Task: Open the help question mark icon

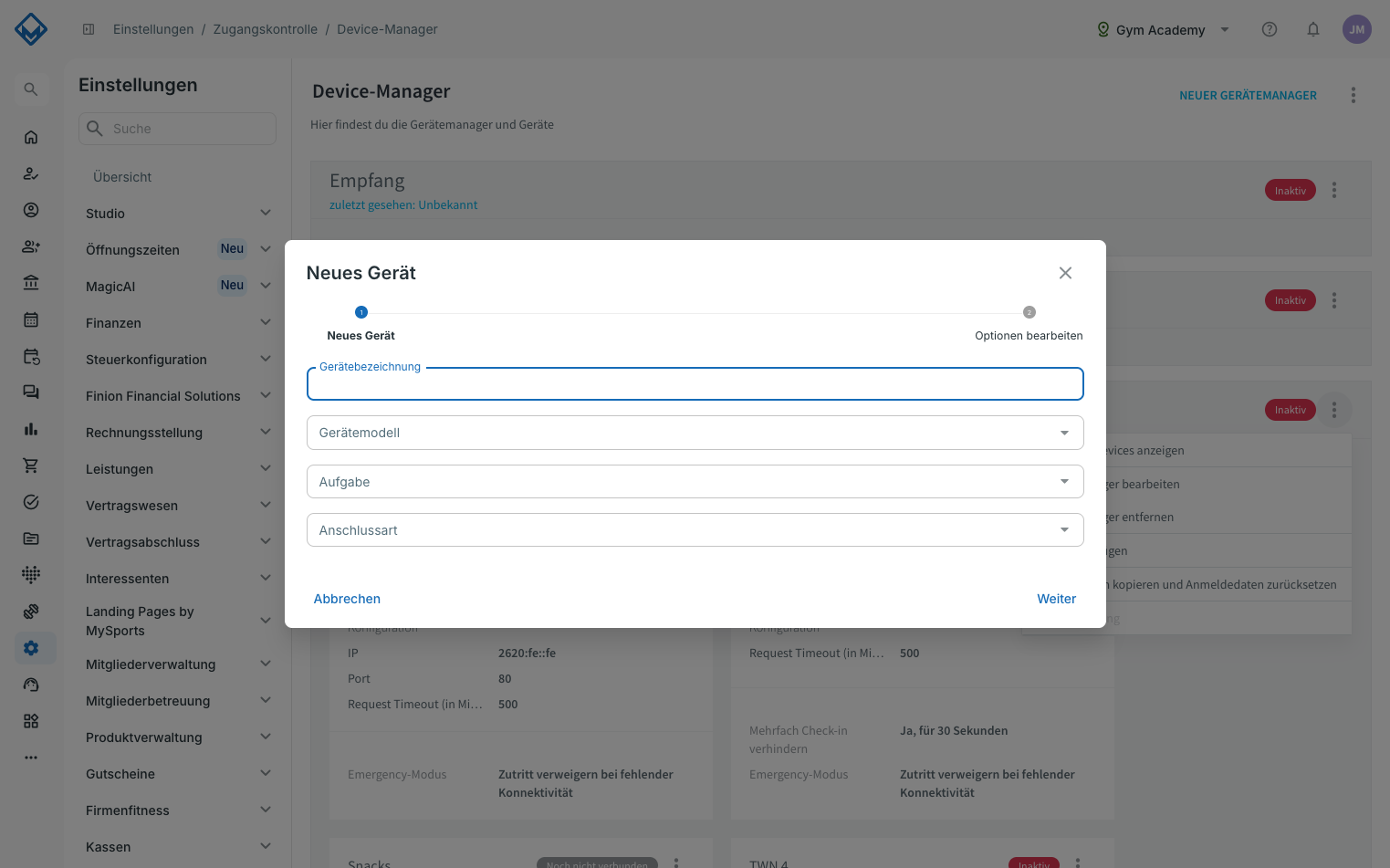Action: coord(1270,29)
